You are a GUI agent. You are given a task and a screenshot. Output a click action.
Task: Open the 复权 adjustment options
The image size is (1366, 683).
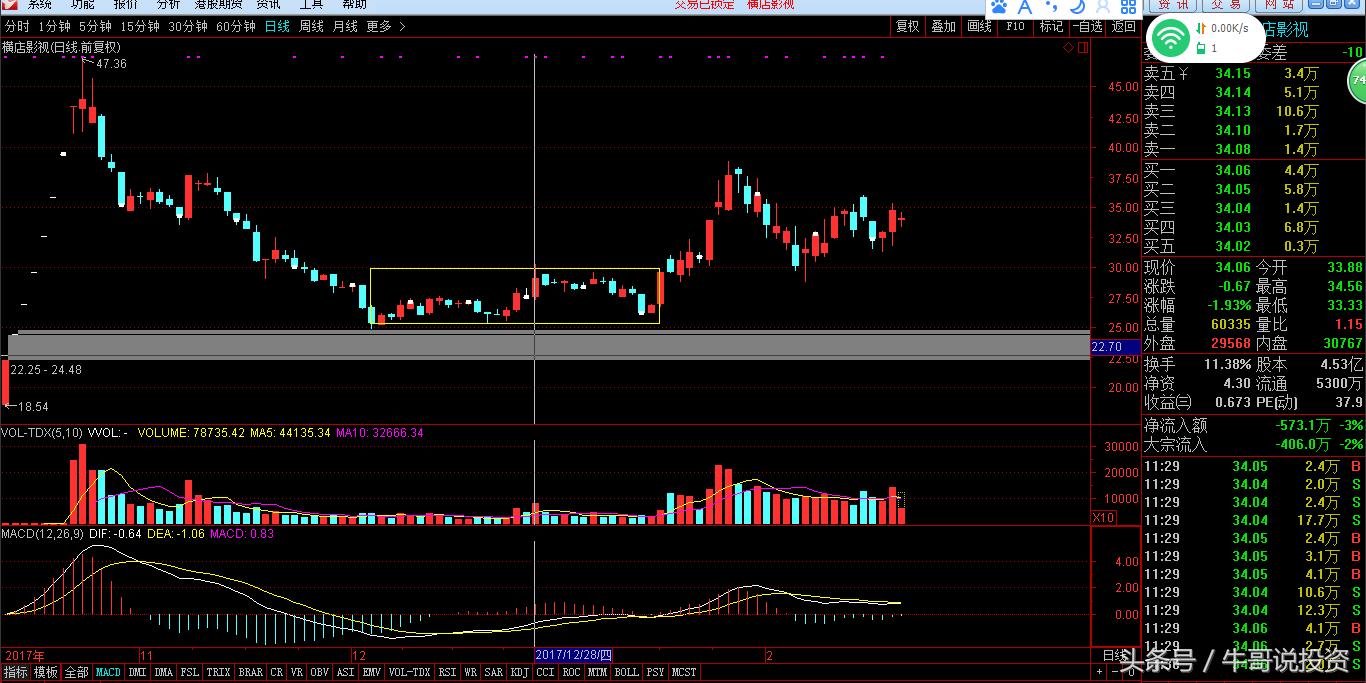coord(907,26)
